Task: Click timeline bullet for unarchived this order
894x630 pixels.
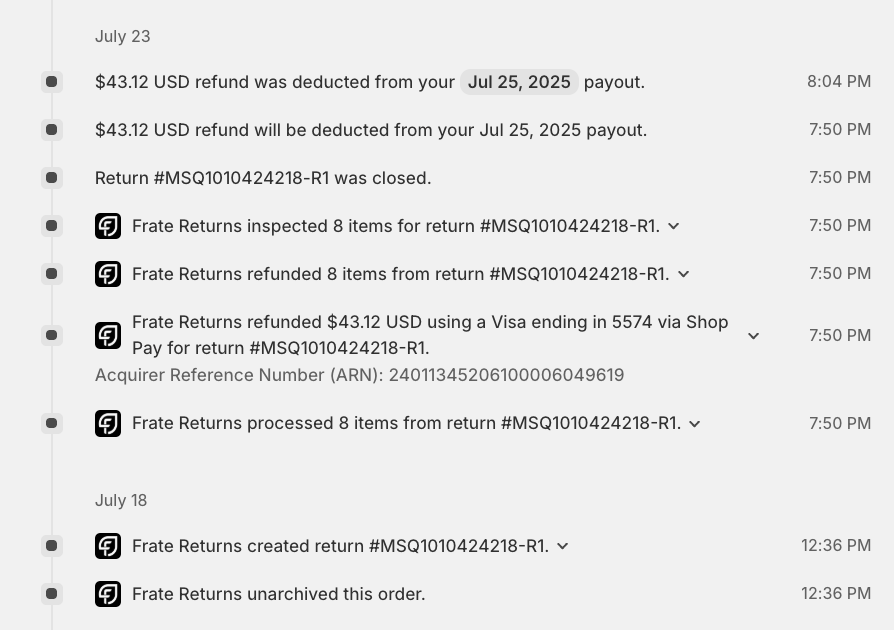Action: pos(51,594)
